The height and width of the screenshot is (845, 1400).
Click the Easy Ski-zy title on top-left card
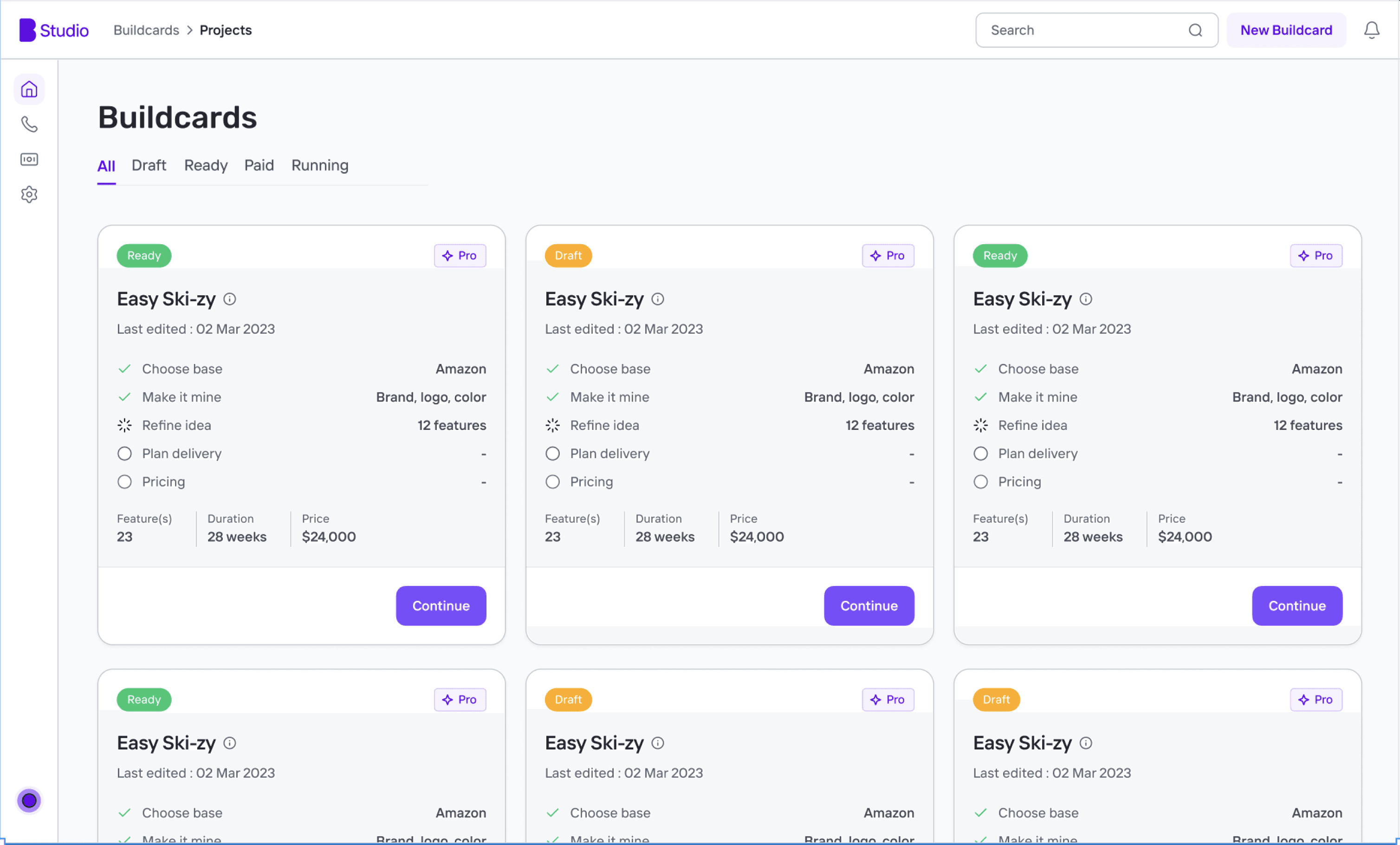coord(167,299)
